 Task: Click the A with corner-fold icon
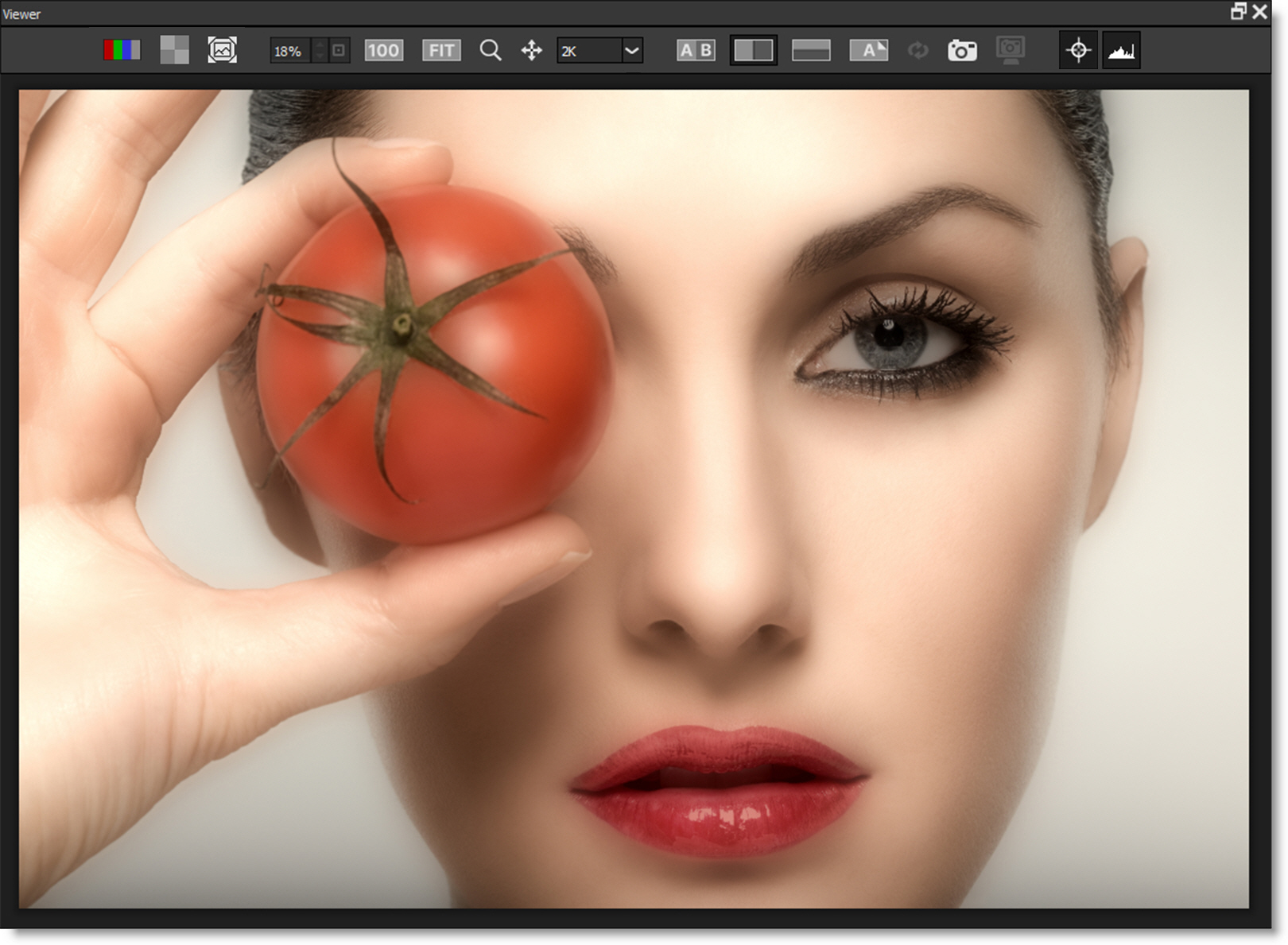869,51
